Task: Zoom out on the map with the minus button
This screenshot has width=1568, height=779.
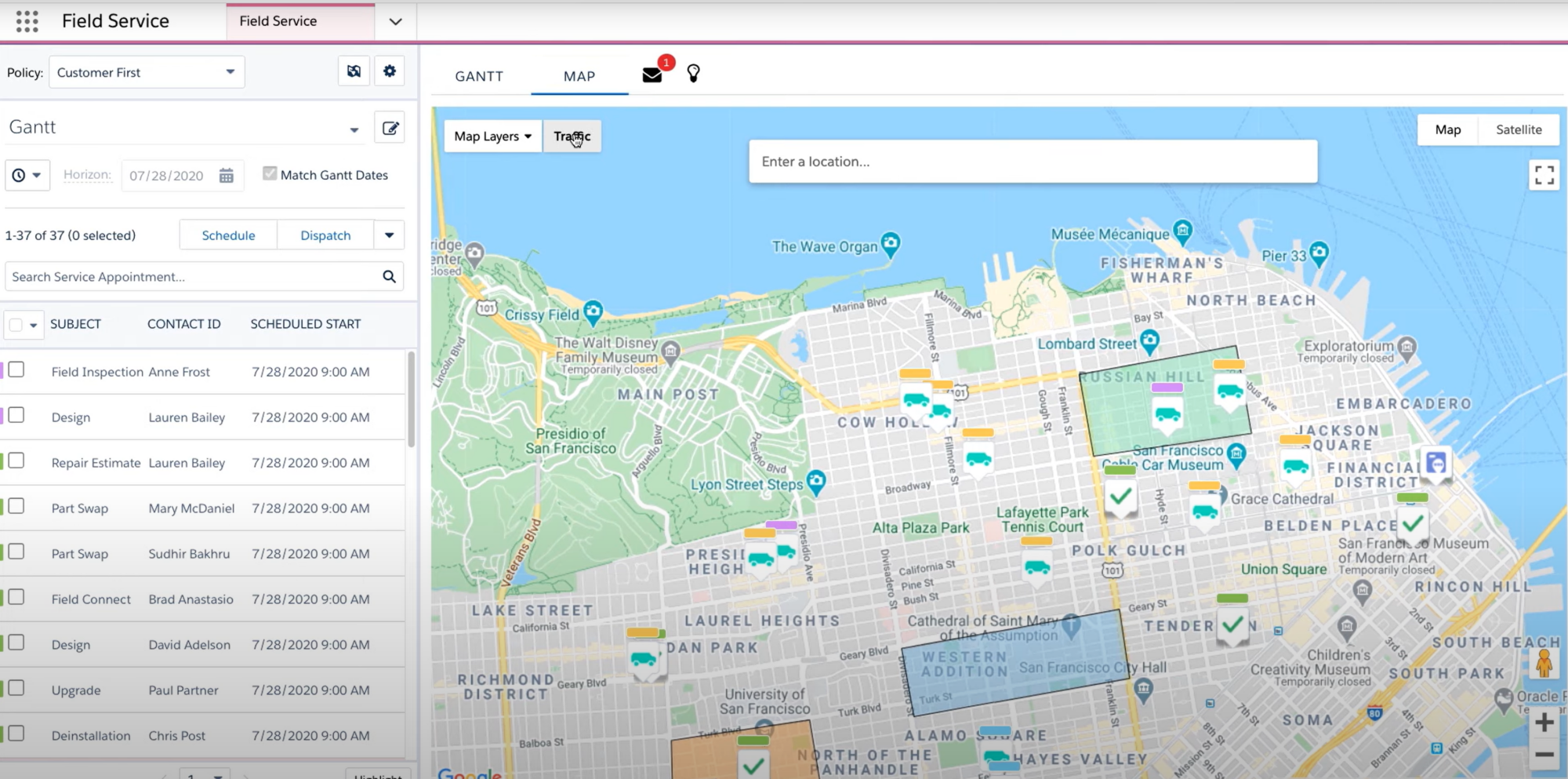Action: pos(1544,755)
